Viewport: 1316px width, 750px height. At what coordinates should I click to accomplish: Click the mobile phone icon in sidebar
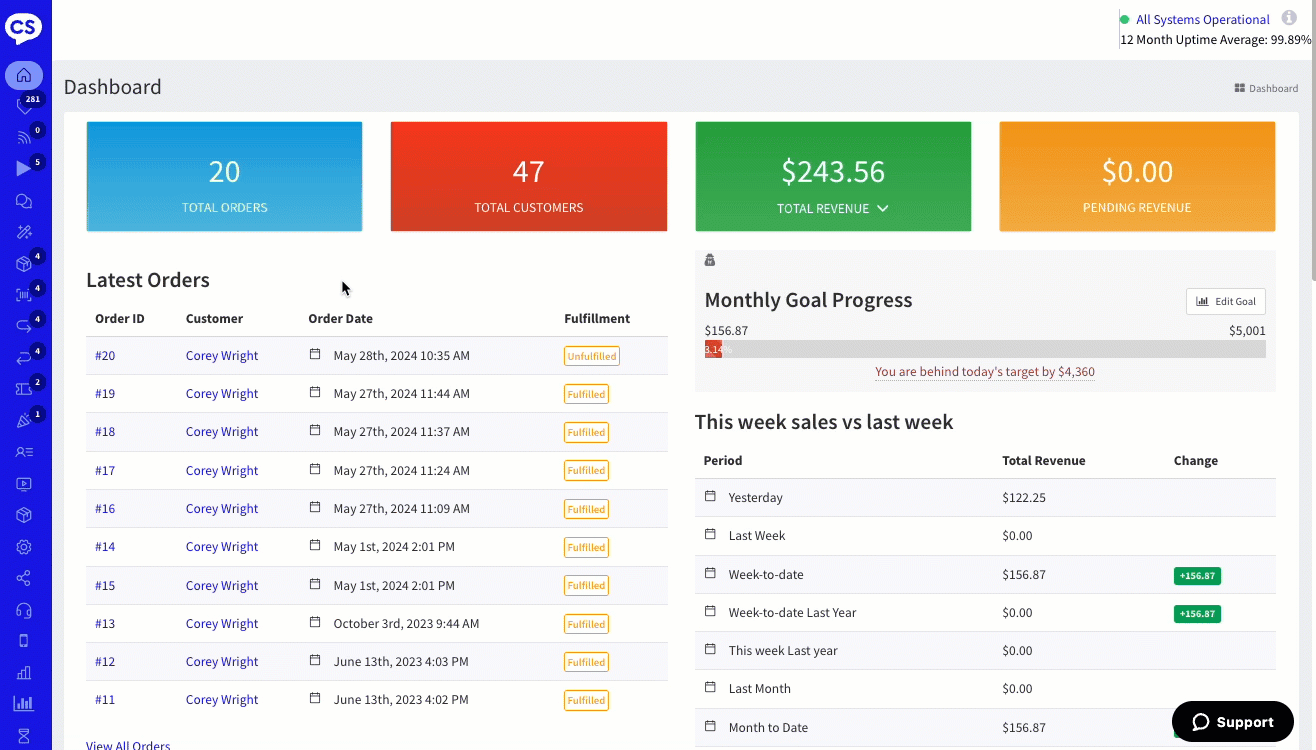click(x=24, y=641)
